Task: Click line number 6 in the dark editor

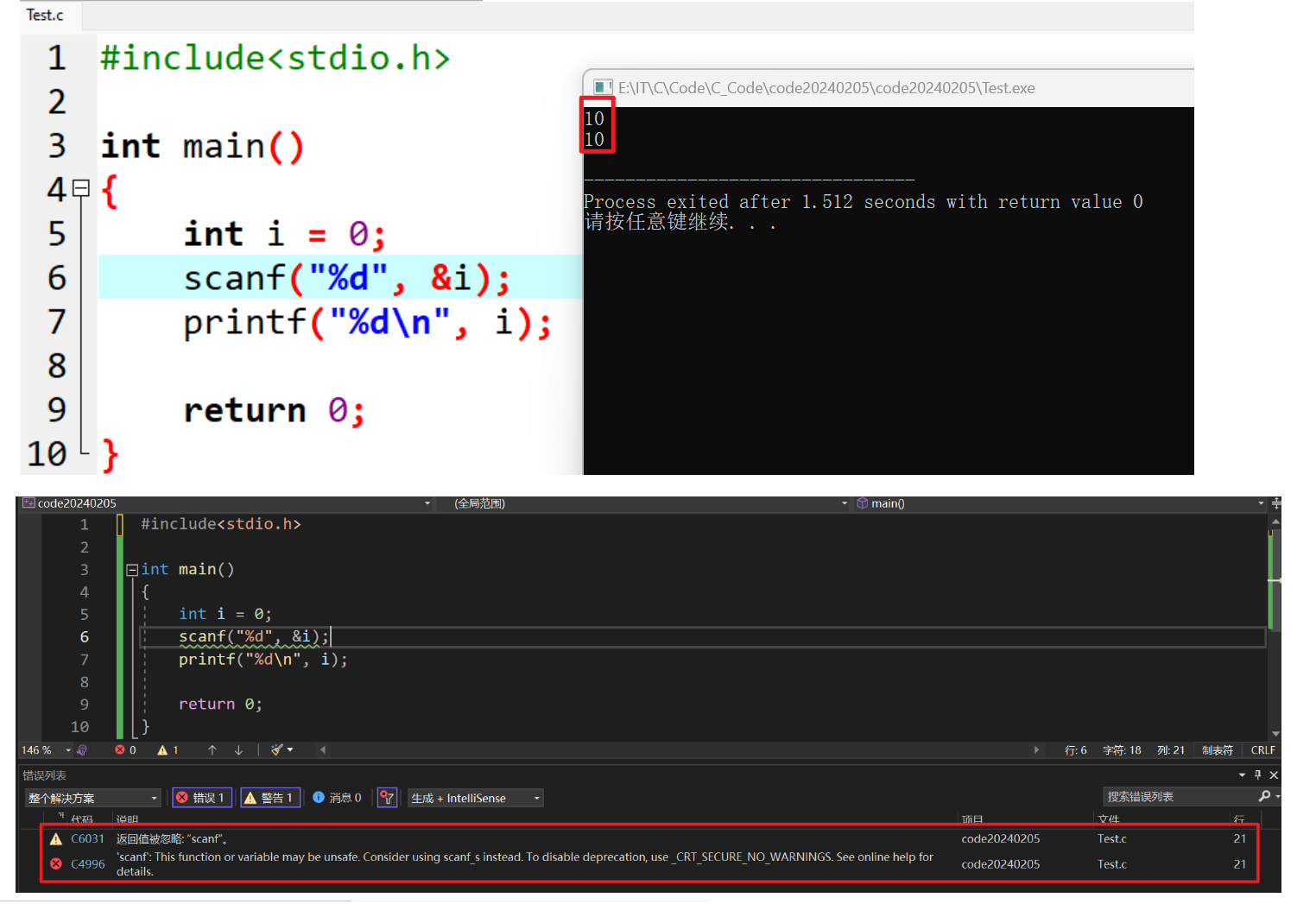Action: pos(85,637)
